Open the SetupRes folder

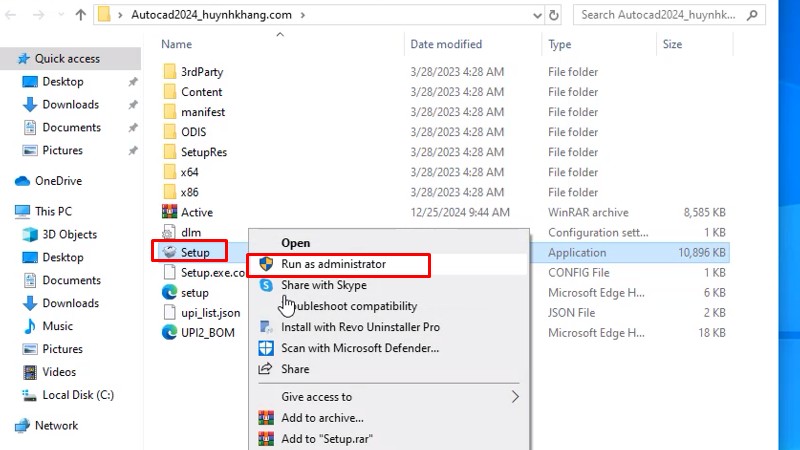[x=203, y=152]
